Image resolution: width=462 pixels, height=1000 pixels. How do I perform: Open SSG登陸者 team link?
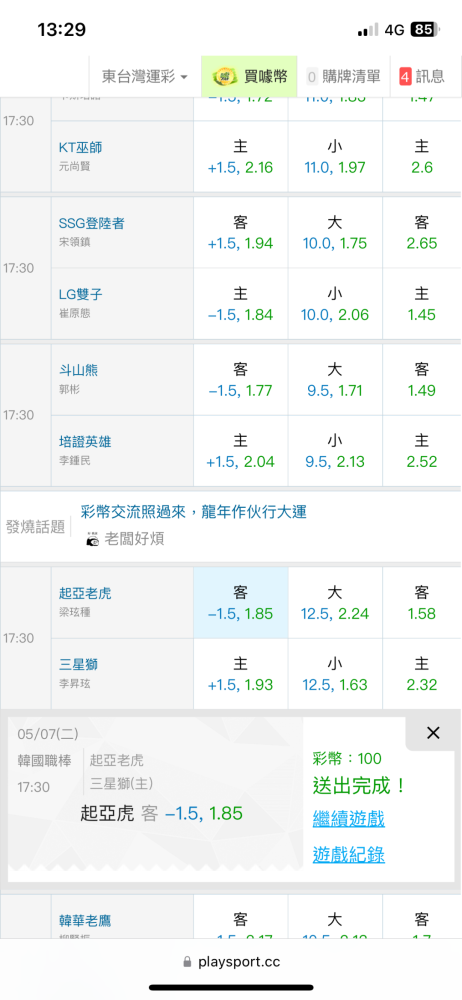(92, 223)
